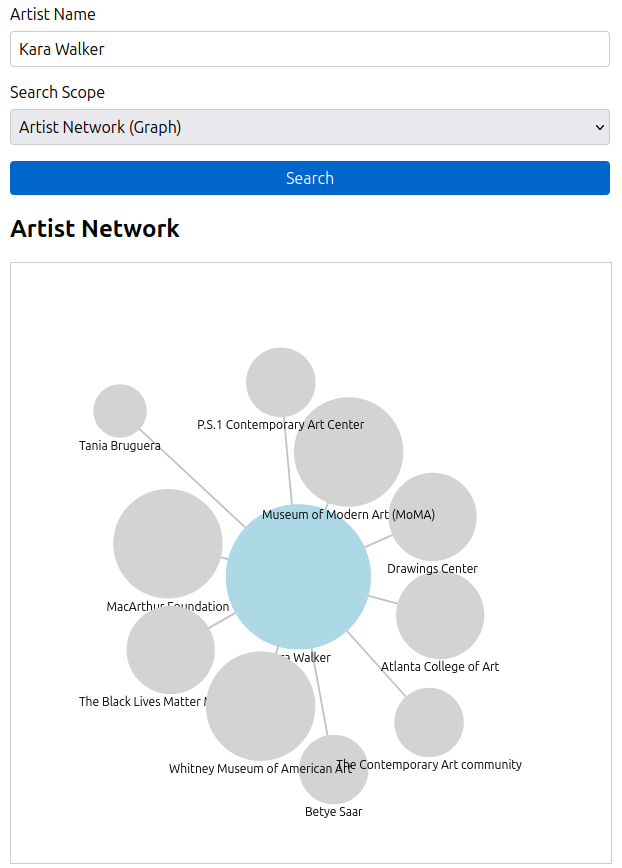Click the Betye Saar label text
Screen dimensions: 622x868
click(334, 812)
